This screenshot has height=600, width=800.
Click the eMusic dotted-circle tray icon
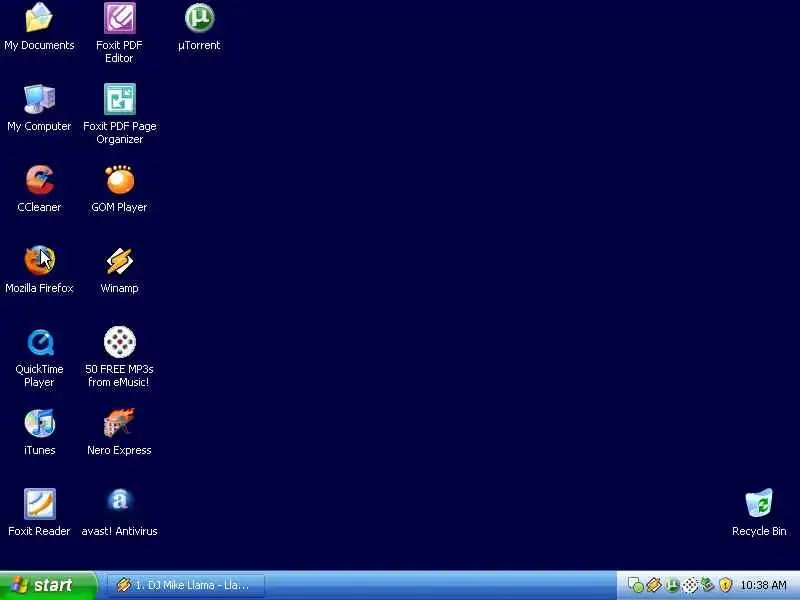pos(690,585)
